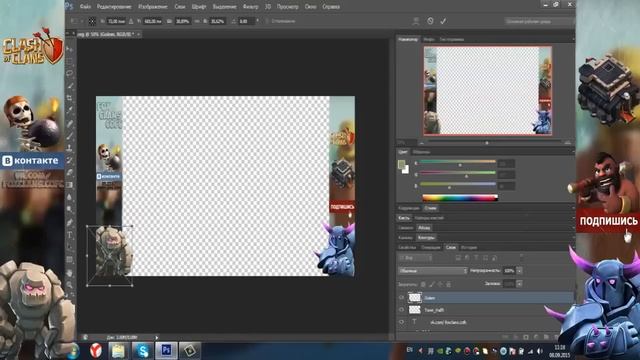Select the Horizontal Type tool
This screenshot has width=640, height=360.
click(70, 235)
